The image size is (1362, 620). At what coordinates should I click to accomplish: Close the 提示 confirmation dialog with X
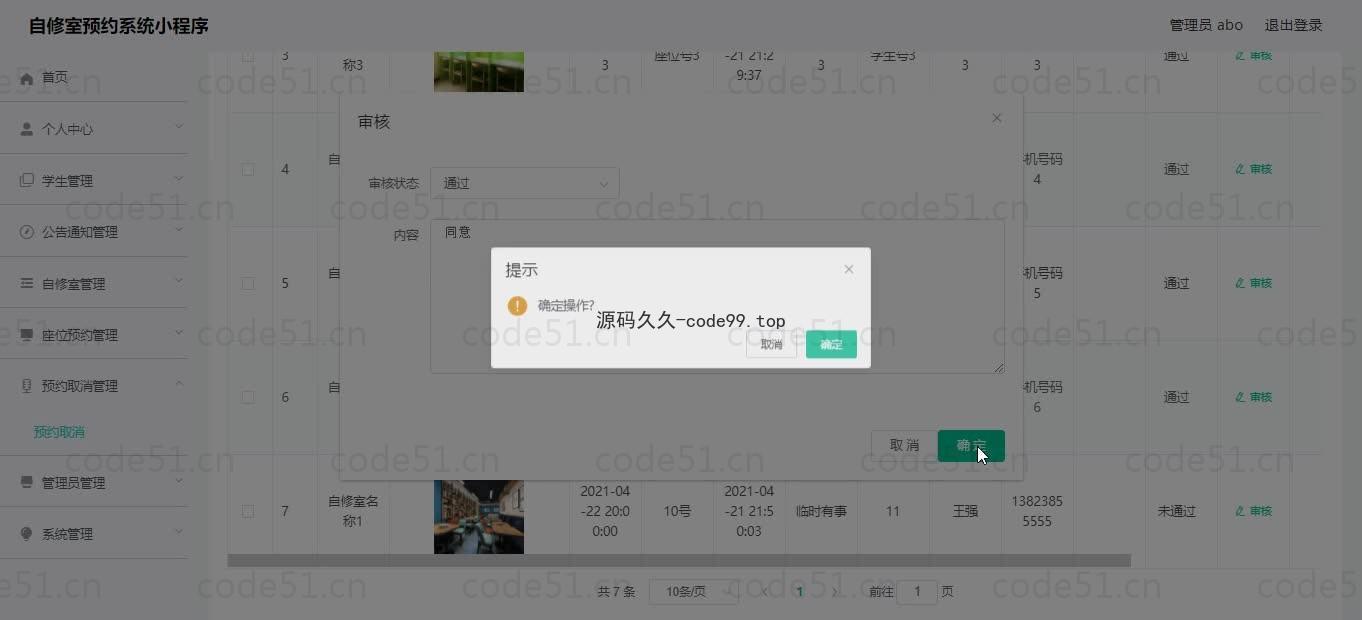tap(849, 269)
